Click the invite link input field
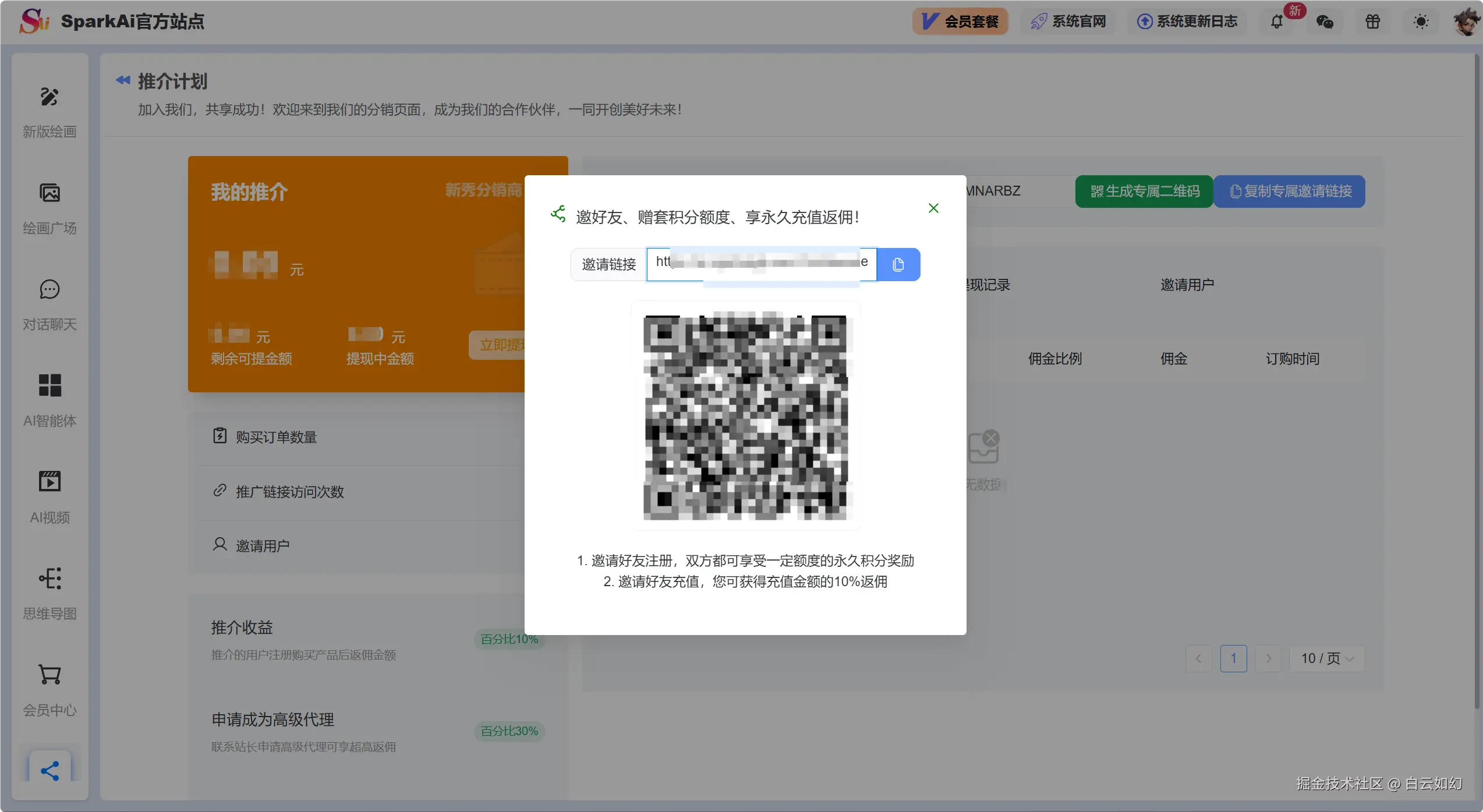Screen dimensions: 1483x812 (x=762, y=265)
